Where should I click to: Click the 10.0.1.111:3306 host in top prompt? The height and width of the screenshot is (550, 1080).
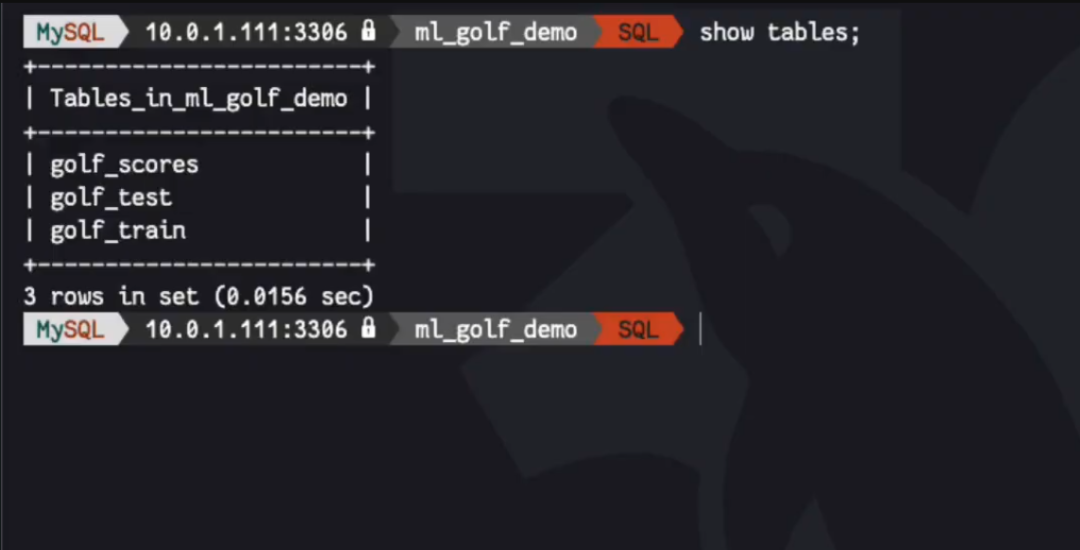coord(246,32)
